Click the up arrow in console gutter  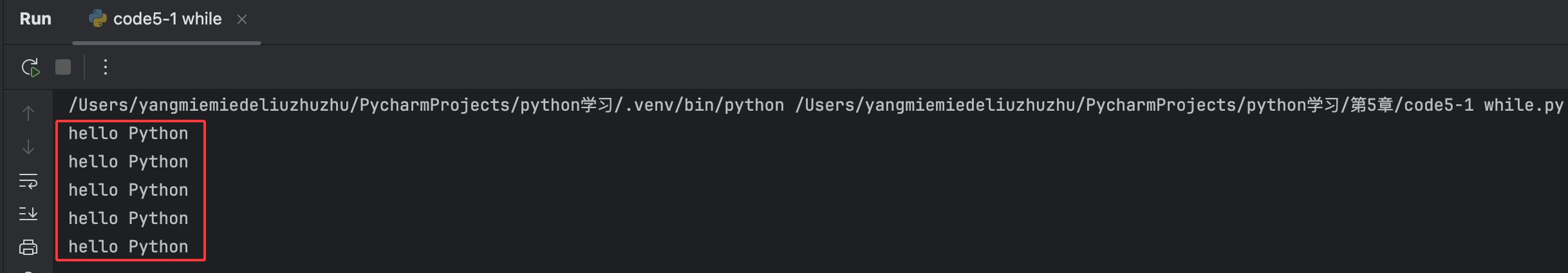(28, 114)
